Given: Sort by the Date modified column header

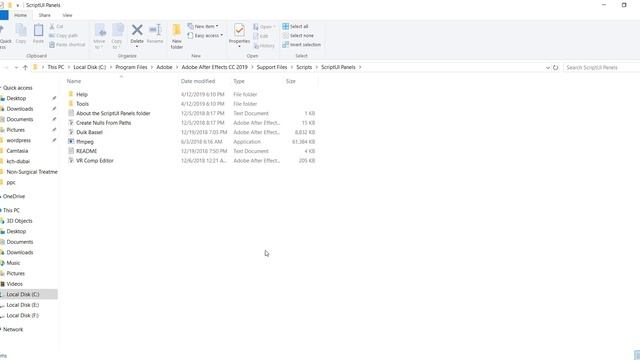Looking at the screenshot, I should 198,81.
